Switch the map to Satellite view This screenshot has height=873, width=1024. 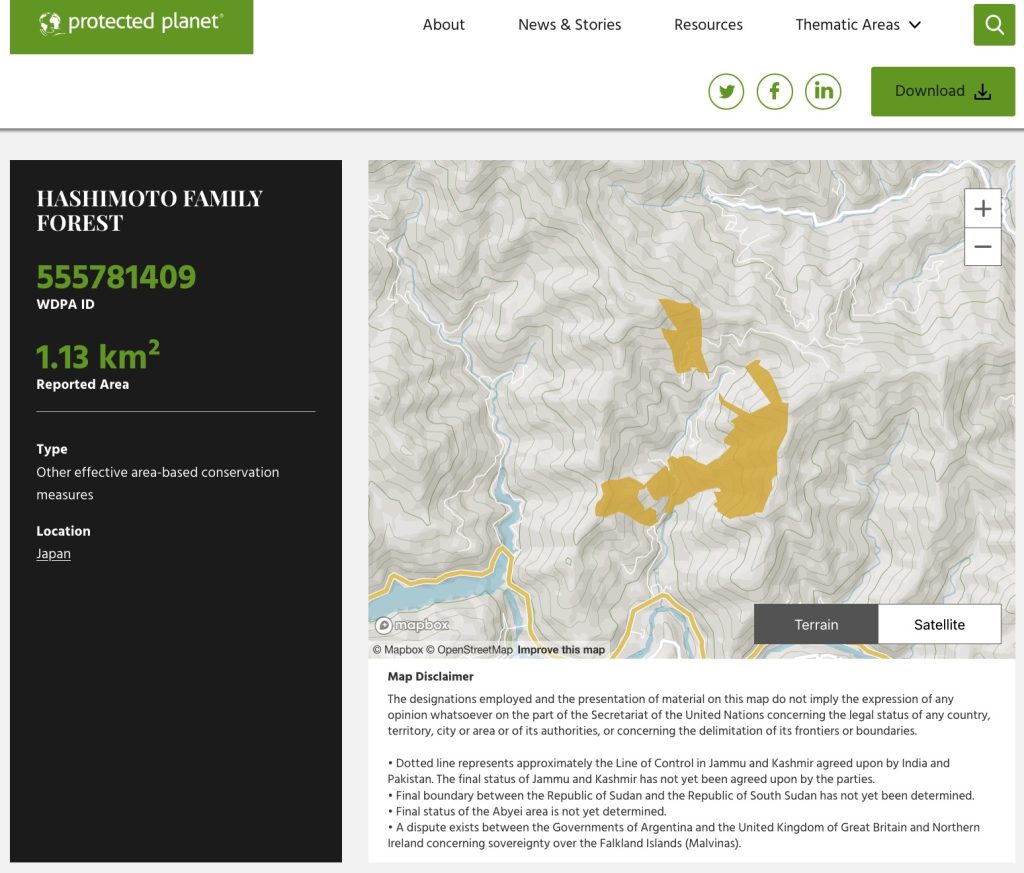(939, 624)
